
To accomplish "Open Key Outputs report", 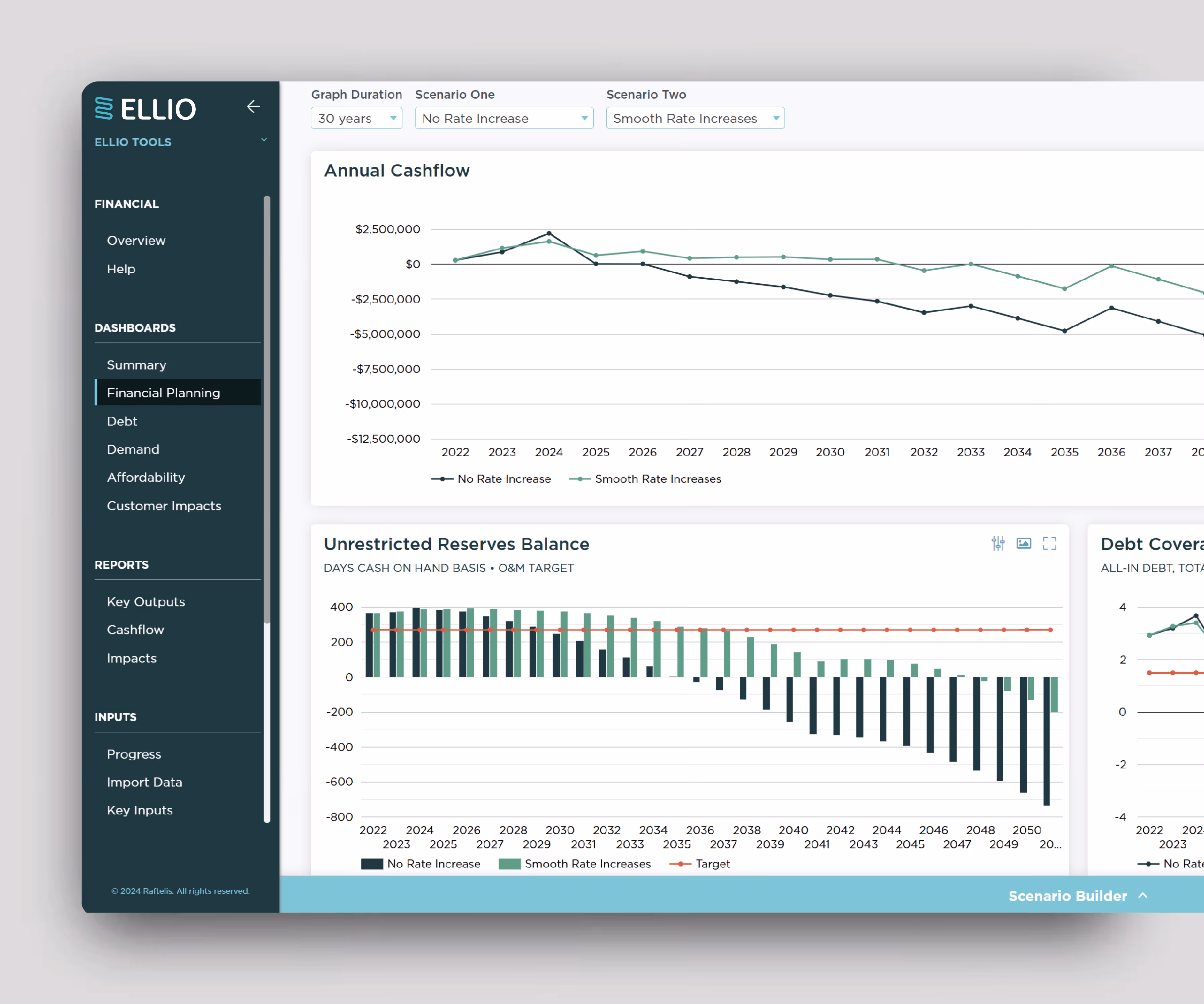I will (x=145, y=602).
